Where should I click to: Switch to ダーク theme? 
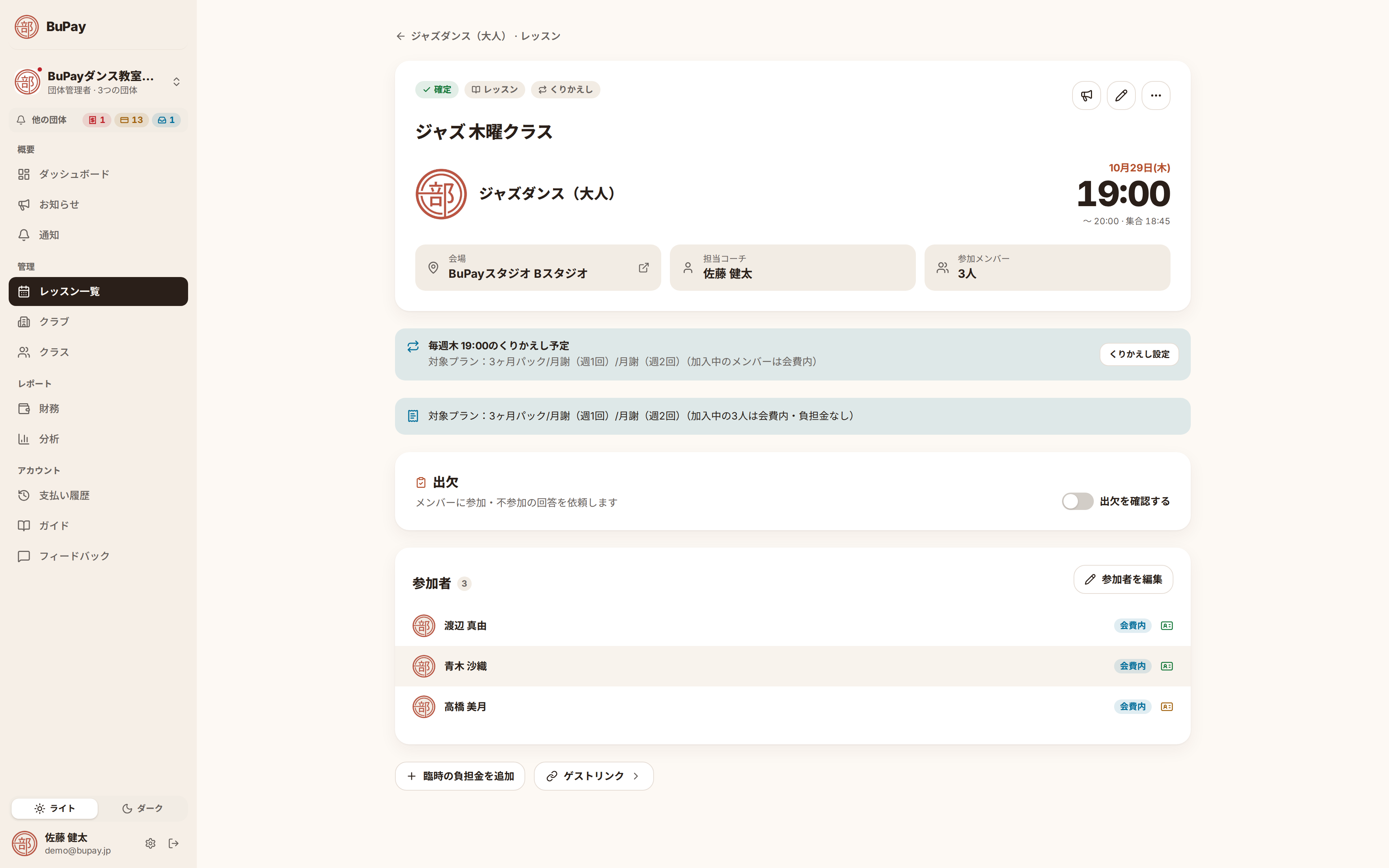pos(143,808)
